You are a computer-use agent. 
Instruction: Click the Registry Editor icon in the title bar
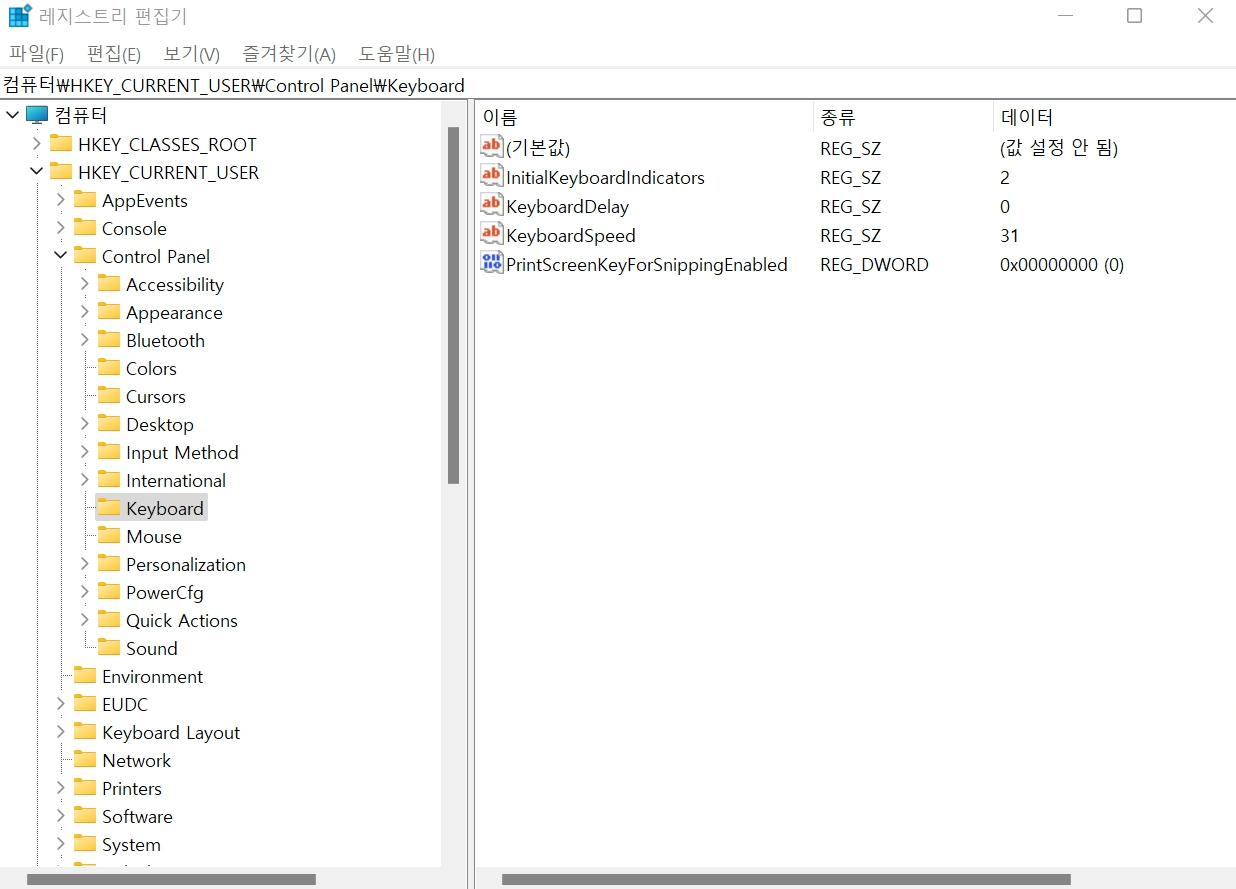18,14
